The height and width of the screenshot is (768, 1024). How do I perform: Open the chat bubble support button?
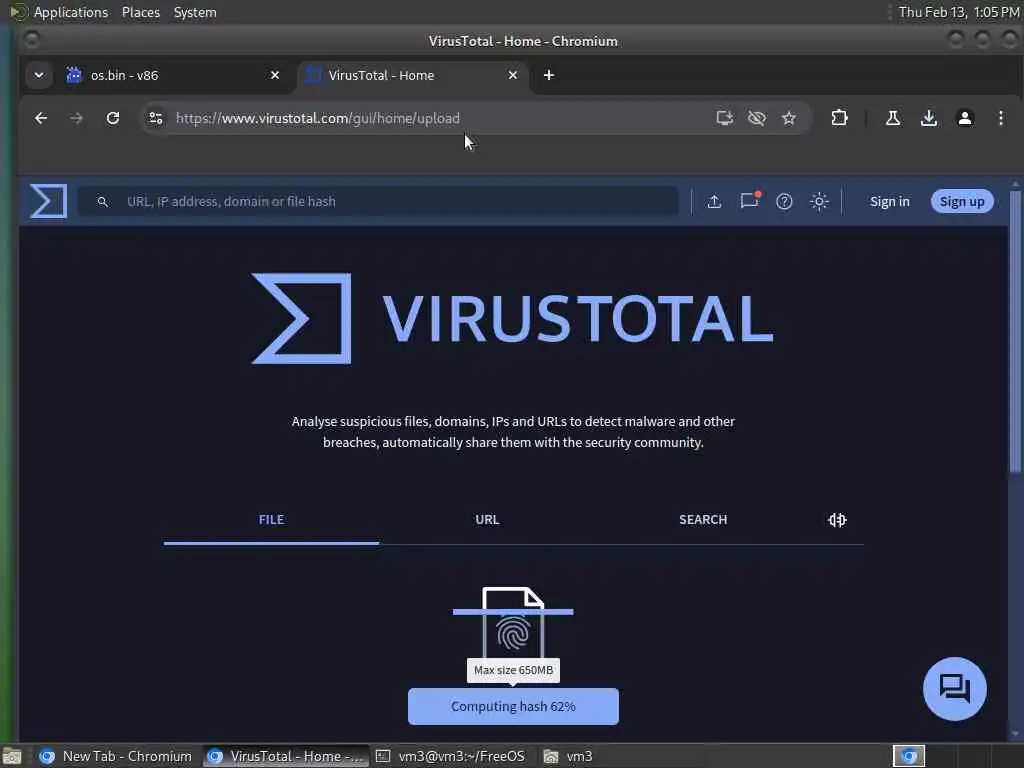(x=955, y=688)
